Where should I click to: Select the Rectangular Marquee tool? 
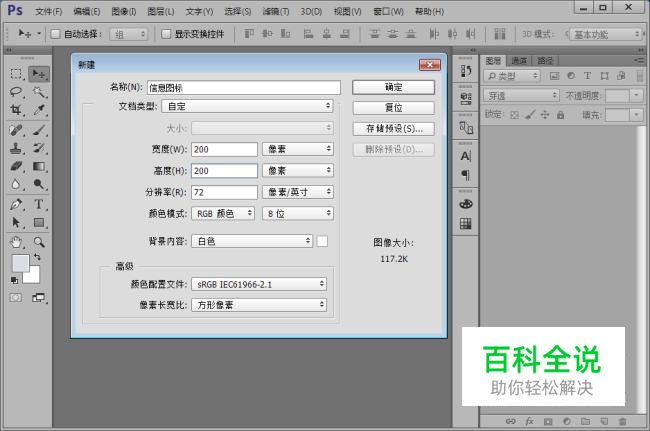click(16, 74)
